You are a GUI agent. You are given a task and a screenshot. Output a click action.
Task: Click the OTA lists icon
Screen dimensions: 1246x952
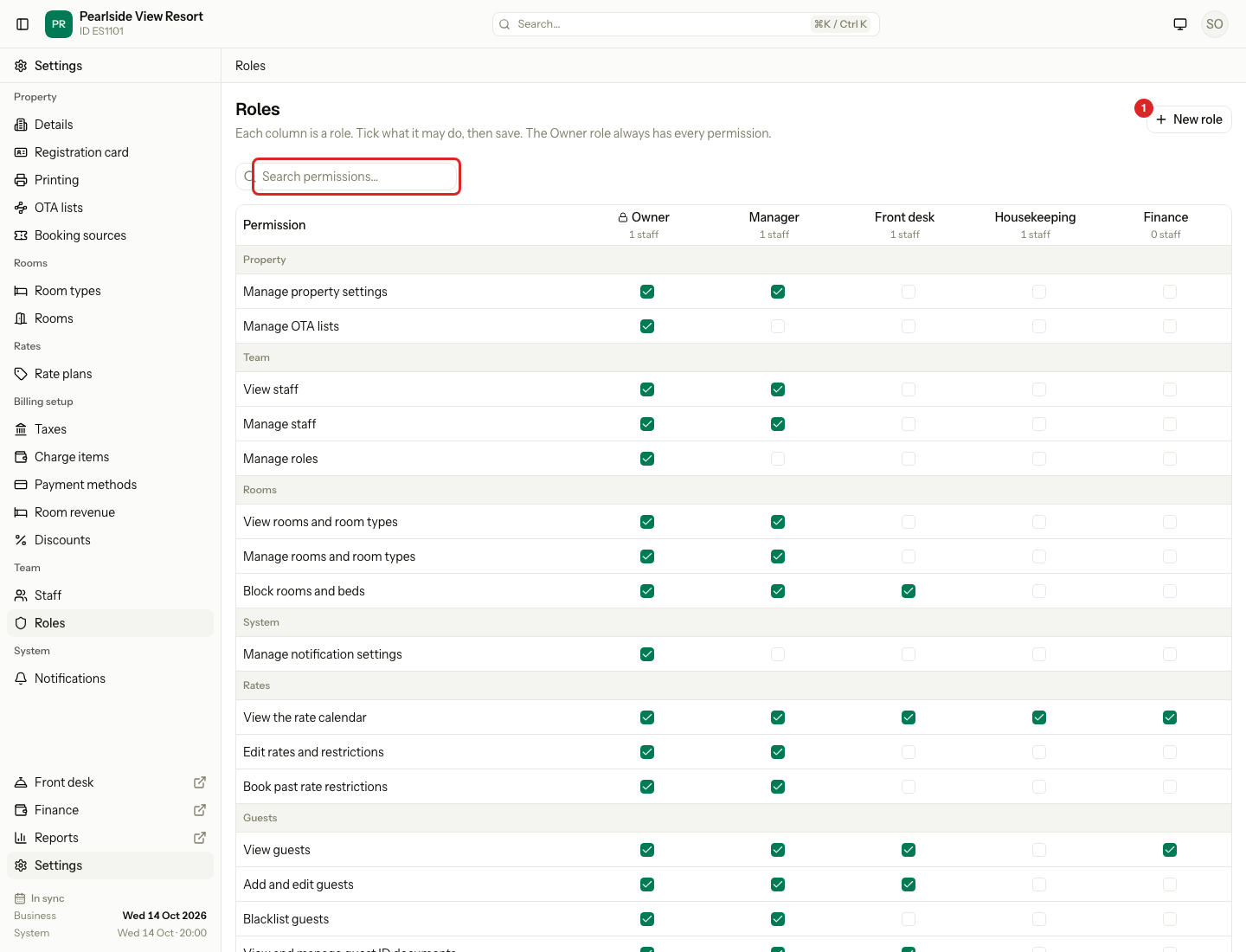pyautogui.click(x=21, y=208)
